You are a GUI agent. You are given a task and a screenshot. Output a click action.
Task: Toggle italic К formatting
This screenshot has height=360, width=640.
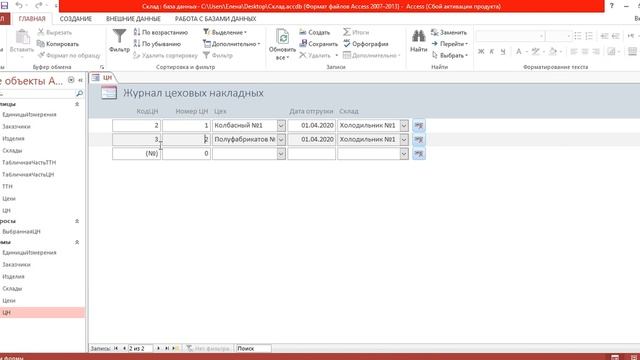(x=492, y=51)
